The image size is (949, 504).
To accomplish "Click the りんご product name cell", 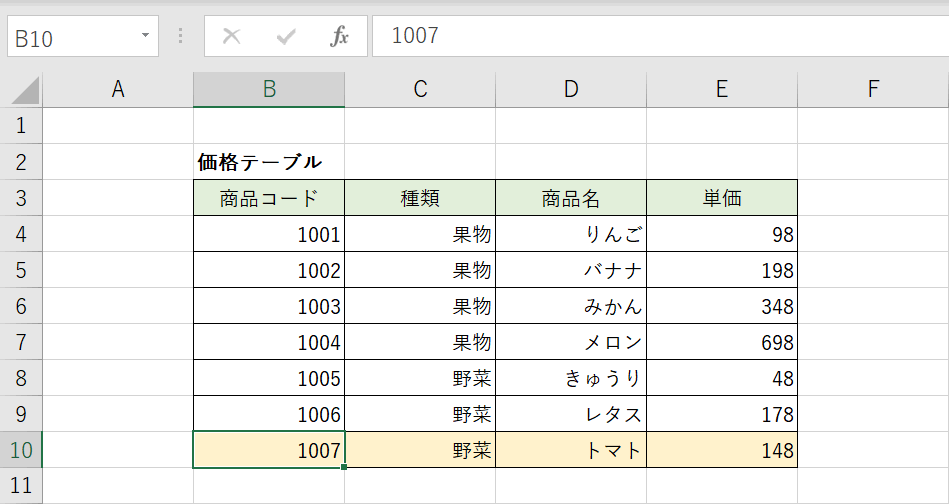I will tap(571, 234).
